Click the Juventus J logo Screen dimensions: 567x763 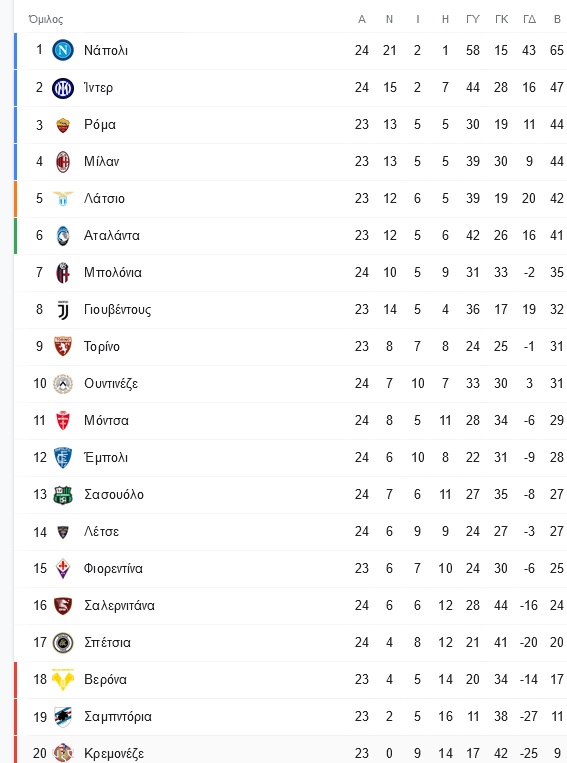[63, 310]
